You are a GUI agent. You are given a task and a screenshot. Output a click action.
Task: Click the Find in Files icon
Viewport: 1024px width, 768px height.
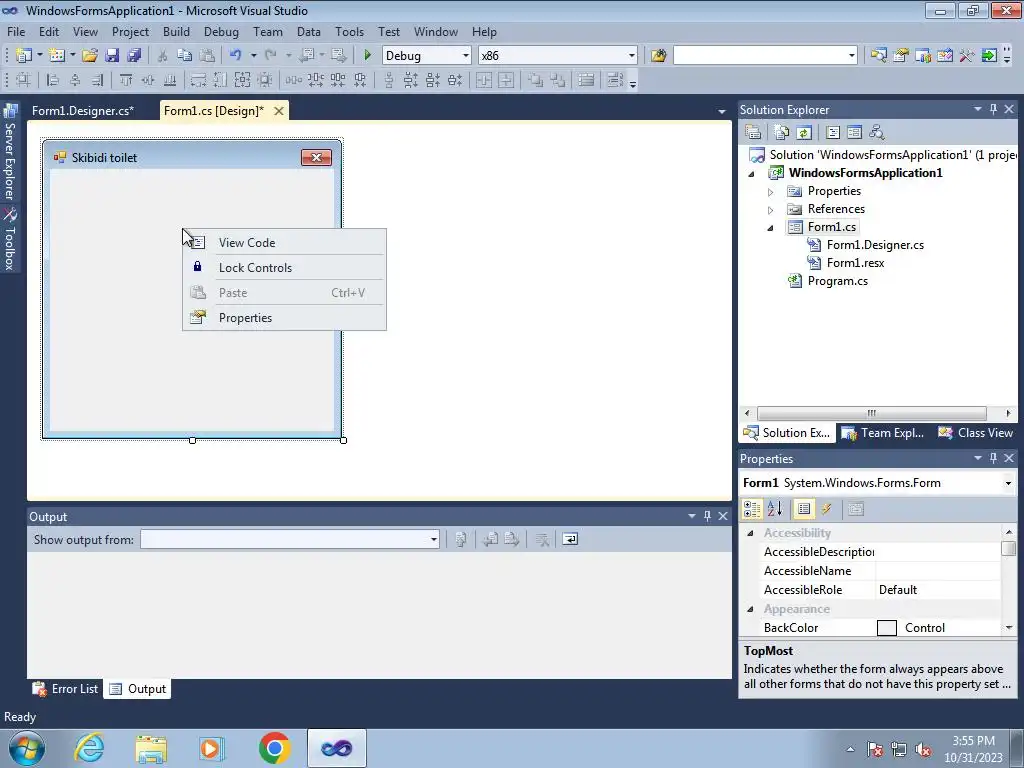pyautogui.click(x=658, y=56)
